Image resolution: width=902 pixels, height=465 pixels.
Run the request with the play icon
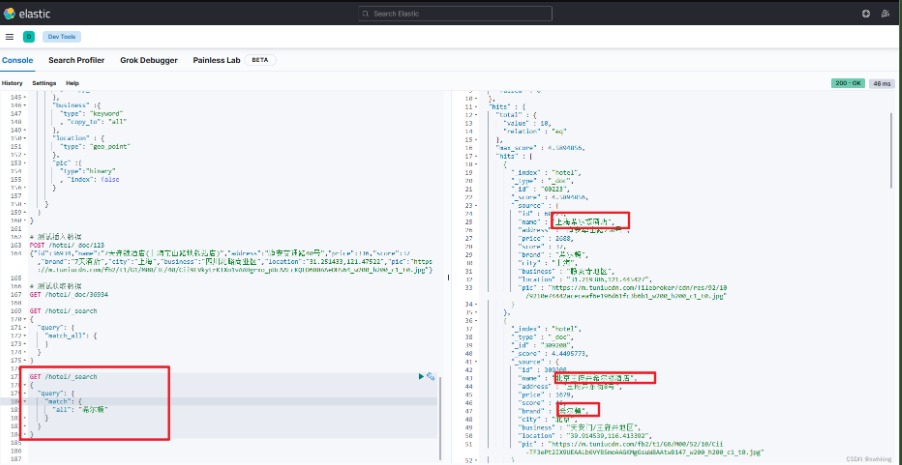tap(420, 376)
